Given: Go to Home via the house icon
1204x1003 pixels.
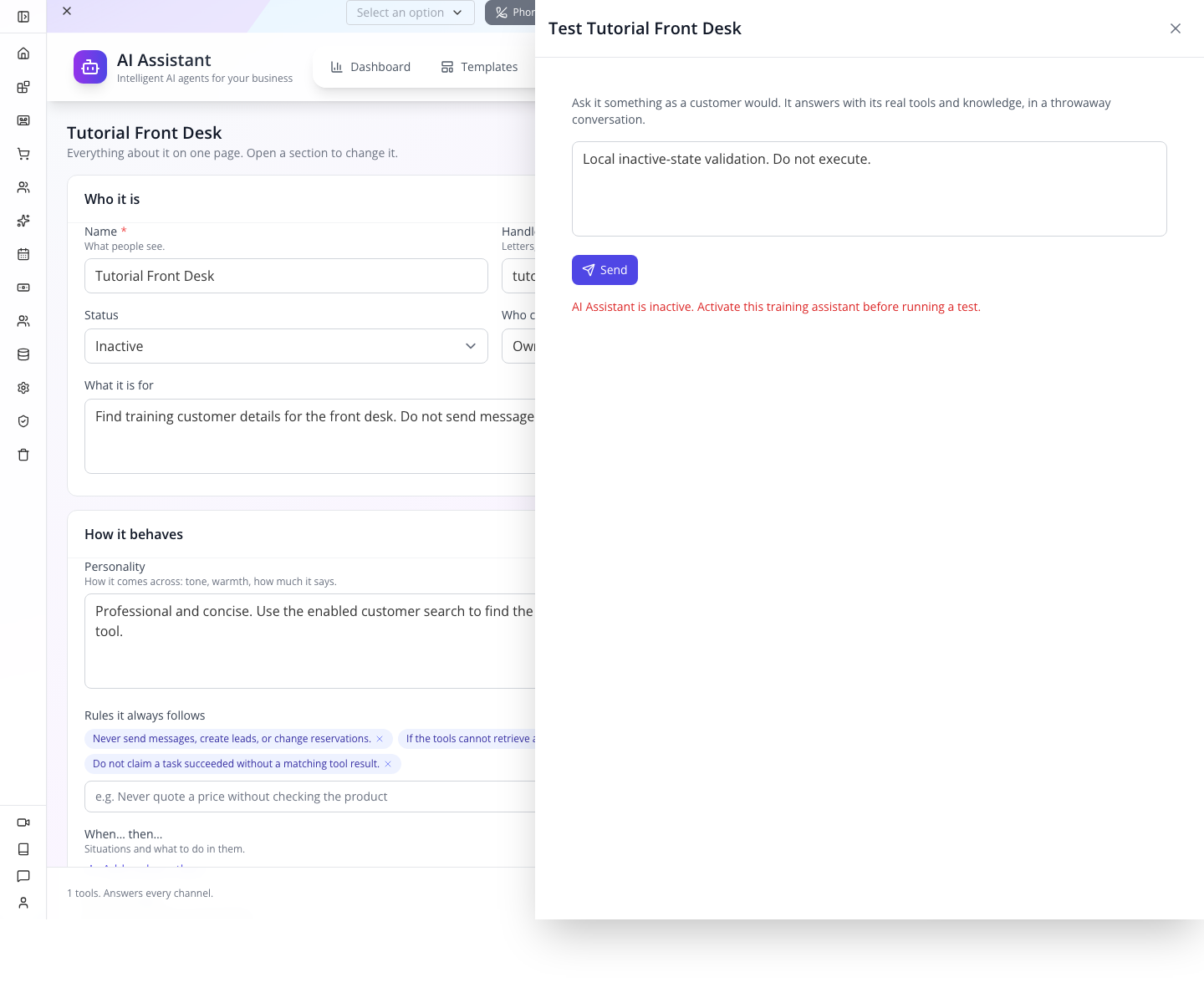Looking at the screenshot, I should tap(23, 53).
